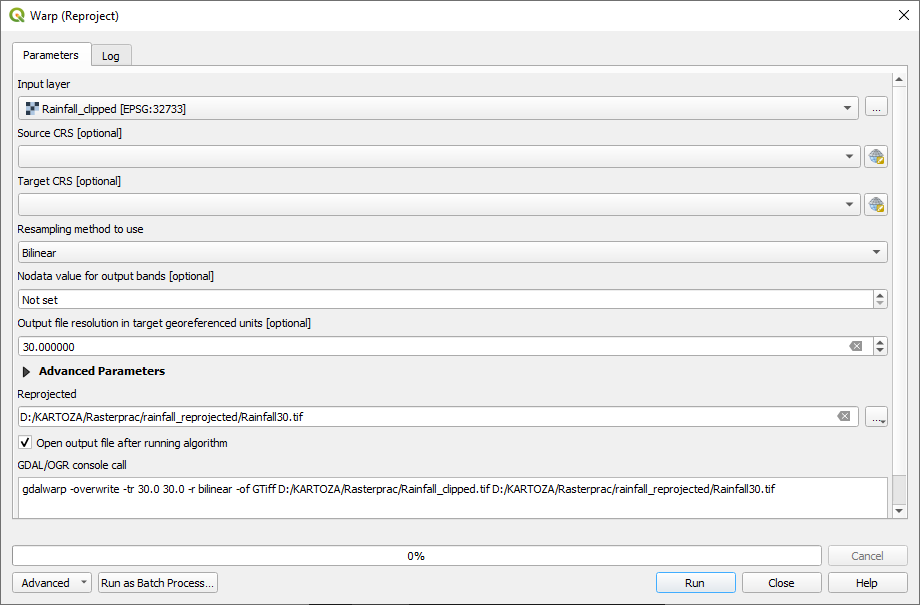Expand the Advanced Parameters section
The image size is (920, 605).
tap(27, 372)
